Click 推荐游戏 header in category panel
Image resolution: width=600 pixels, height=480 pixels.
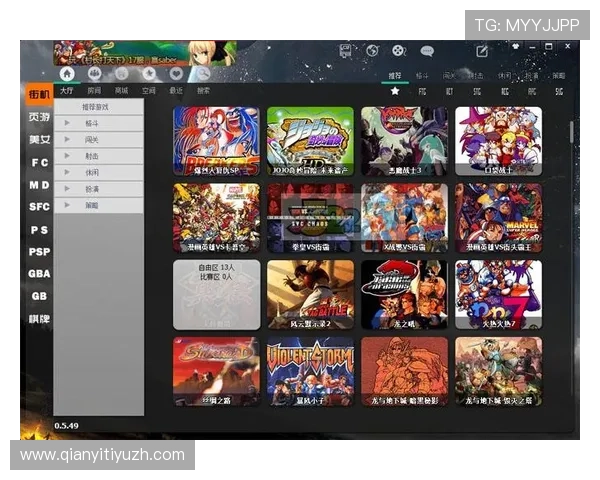point(94,106)
